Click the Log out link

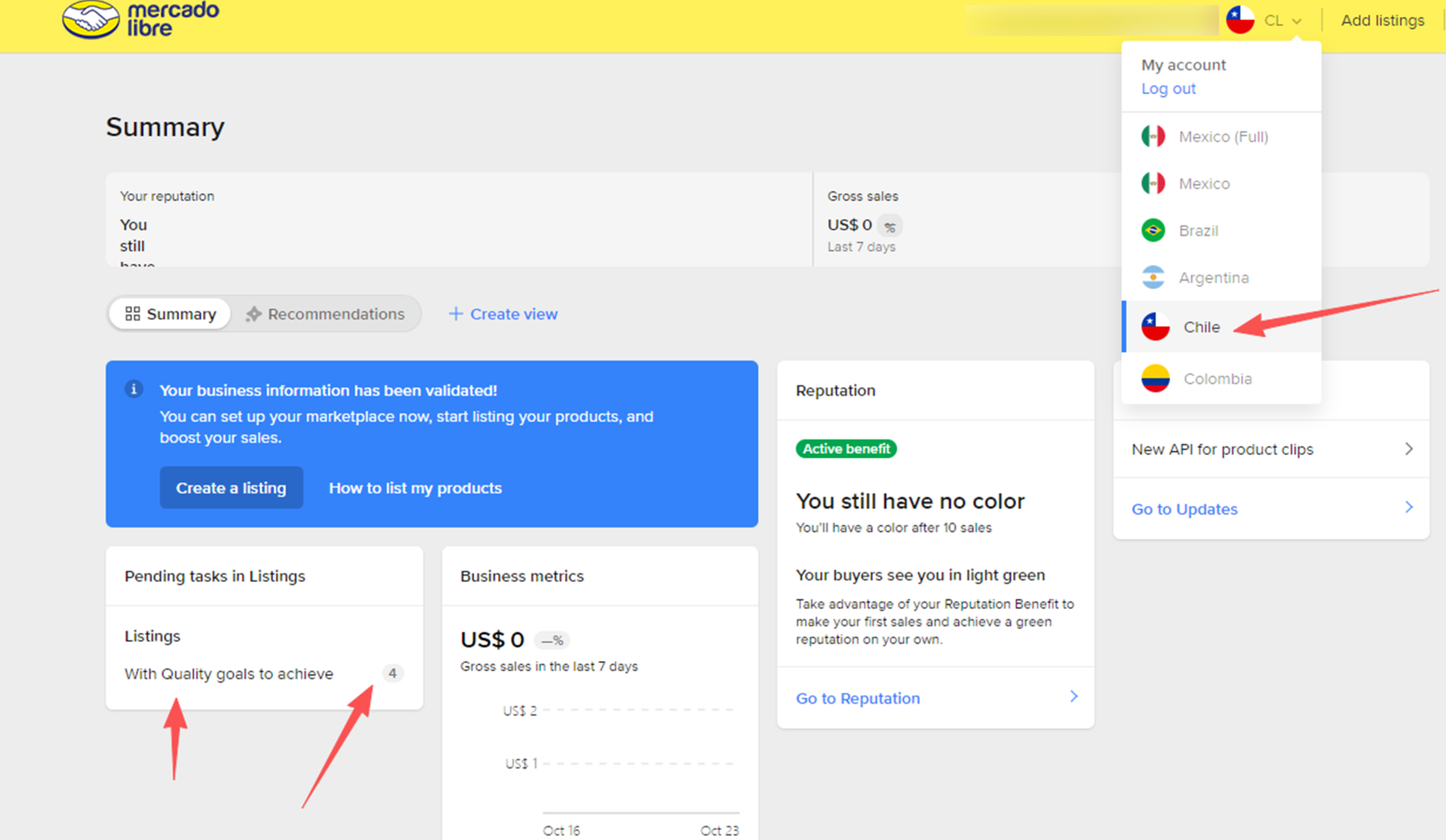pos(1168,89)
